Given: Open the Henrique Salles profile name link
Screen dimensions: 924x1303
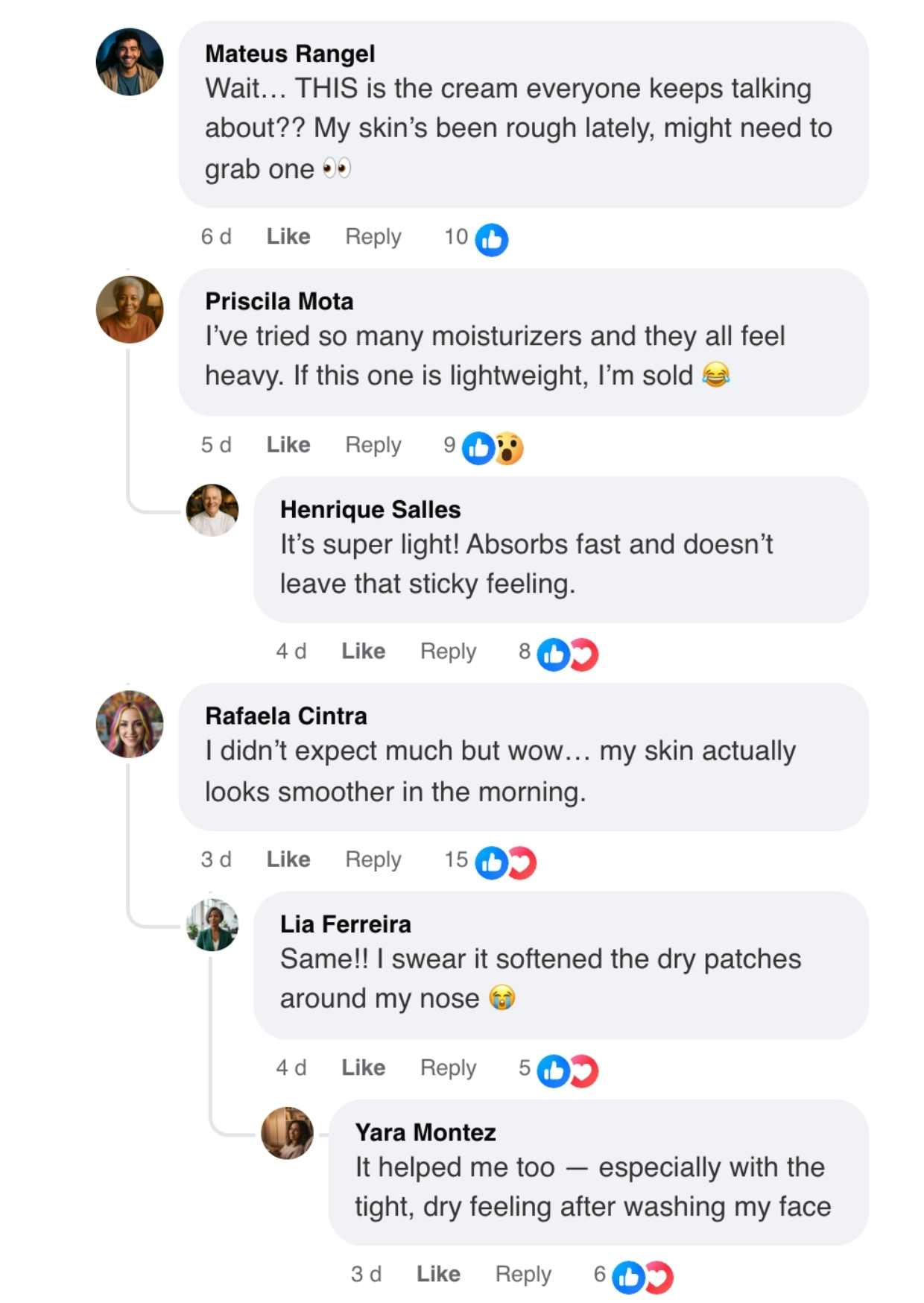Looking at the screenshot, I should click(x=370, y=510).
